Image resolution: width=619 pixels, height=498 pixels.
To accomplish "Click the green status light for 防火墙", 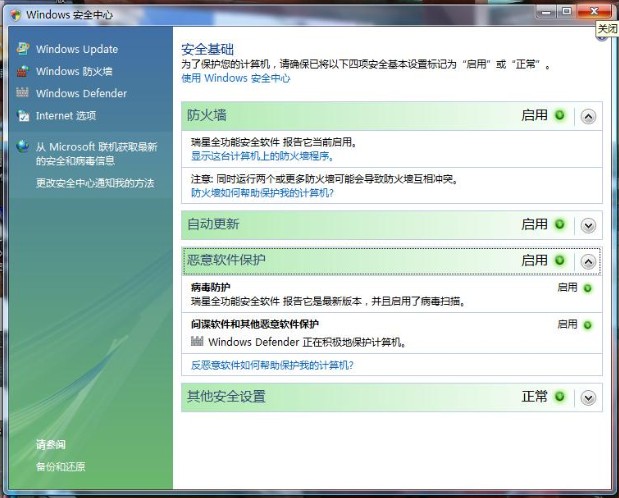I will (559, 115).
